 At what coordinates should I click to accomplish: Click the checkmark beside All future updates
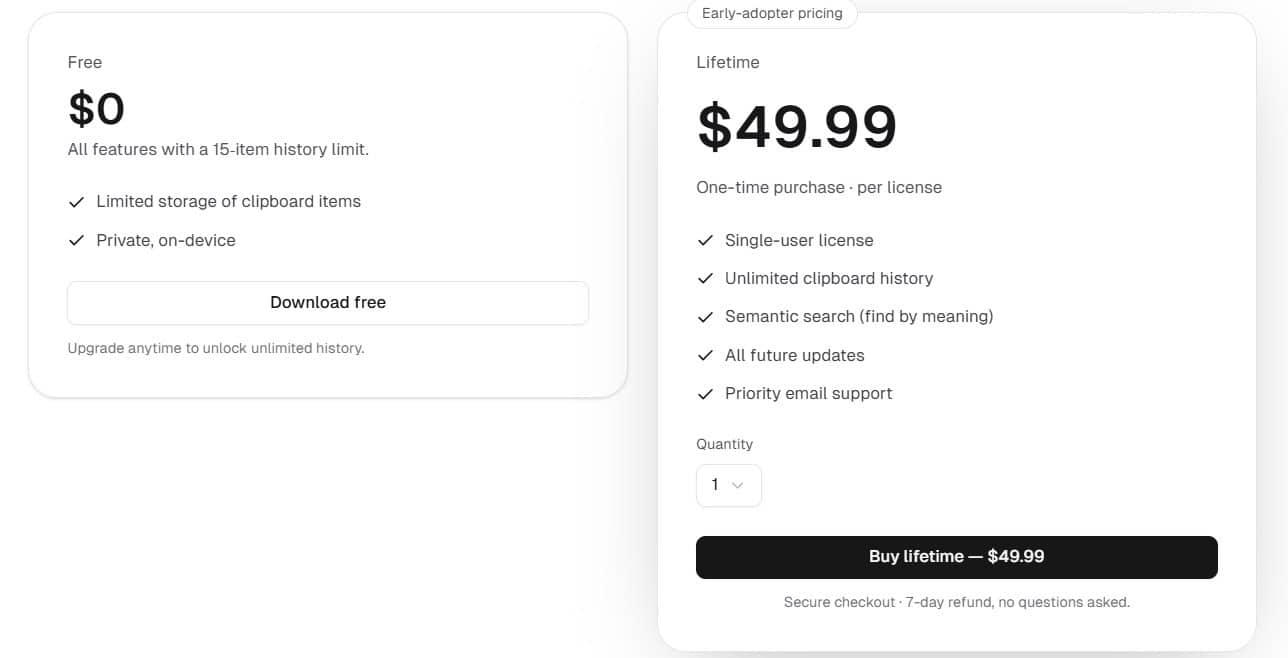point(705,355)
